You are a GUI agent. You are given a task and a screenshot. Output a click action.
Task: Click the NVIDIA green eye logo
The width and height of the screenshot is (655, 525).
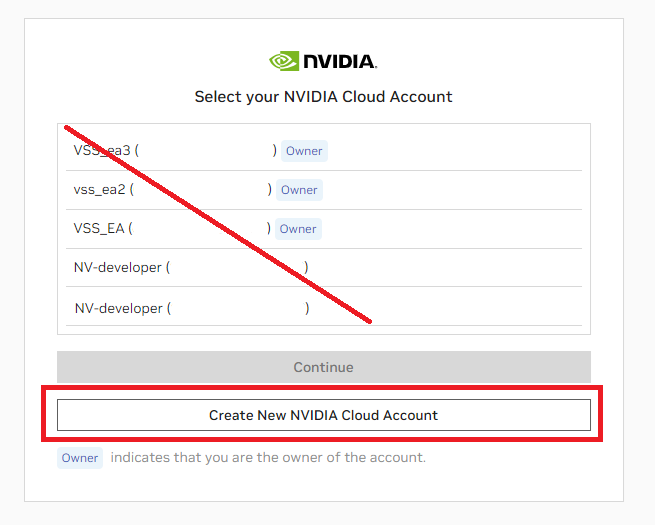pos(284,61)
